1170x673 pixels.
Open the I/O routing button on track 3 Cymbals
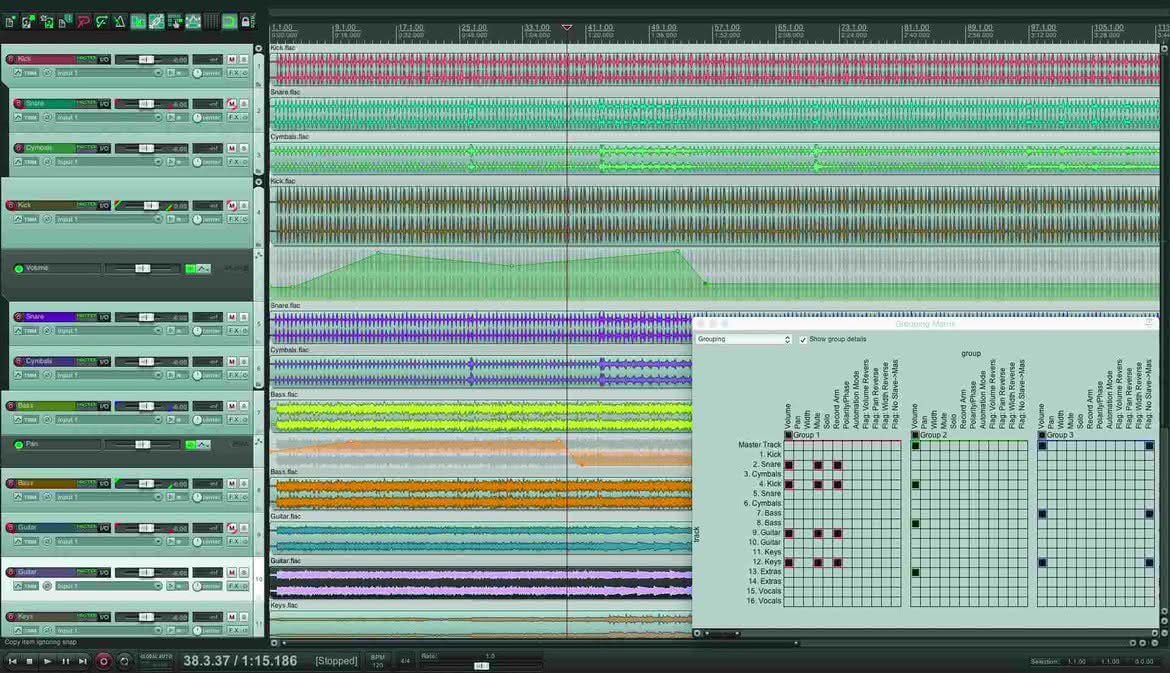click(104, 148)
